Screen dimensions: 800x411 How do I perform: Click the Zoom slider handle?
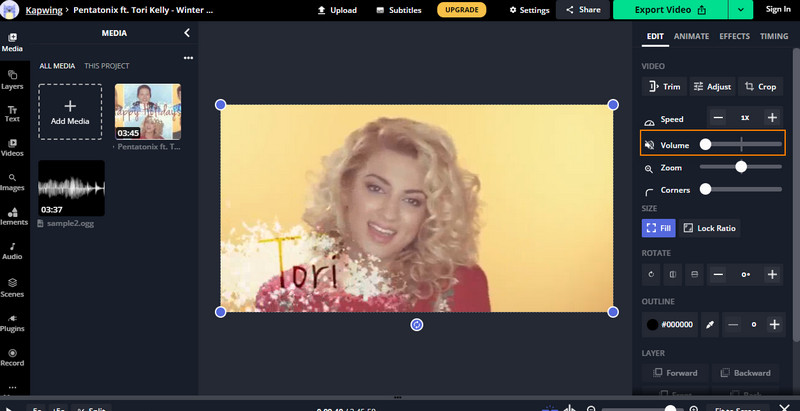tap(741, 167)
